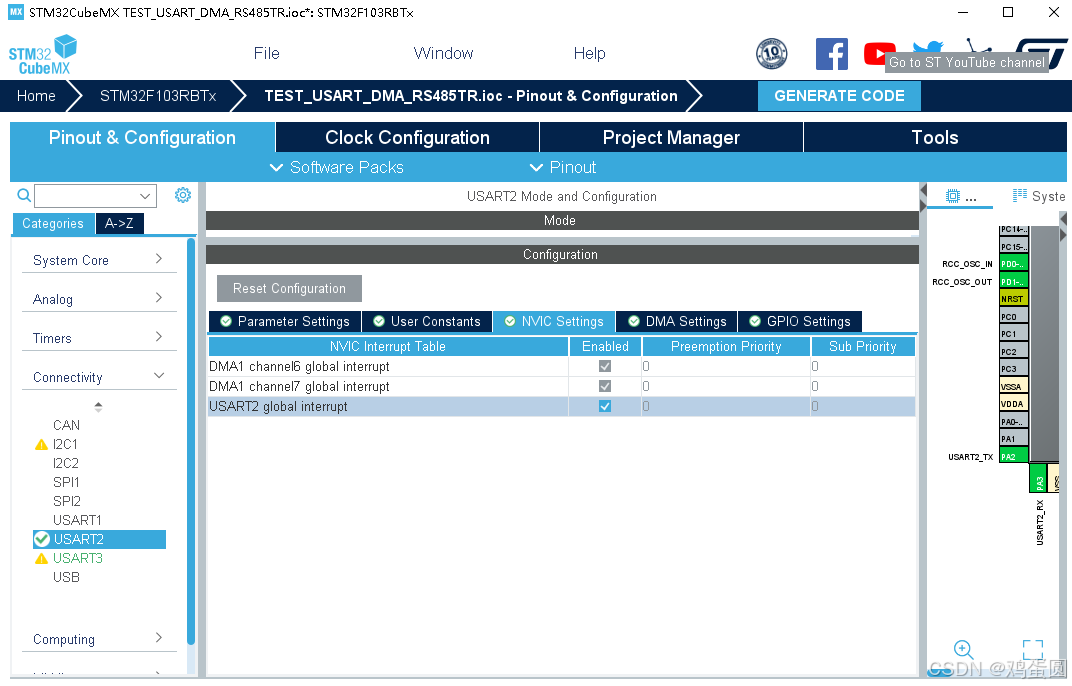Screen dimensions: 1072x686
Task: Expand the Analog category
Action: [x=99, y=299]
